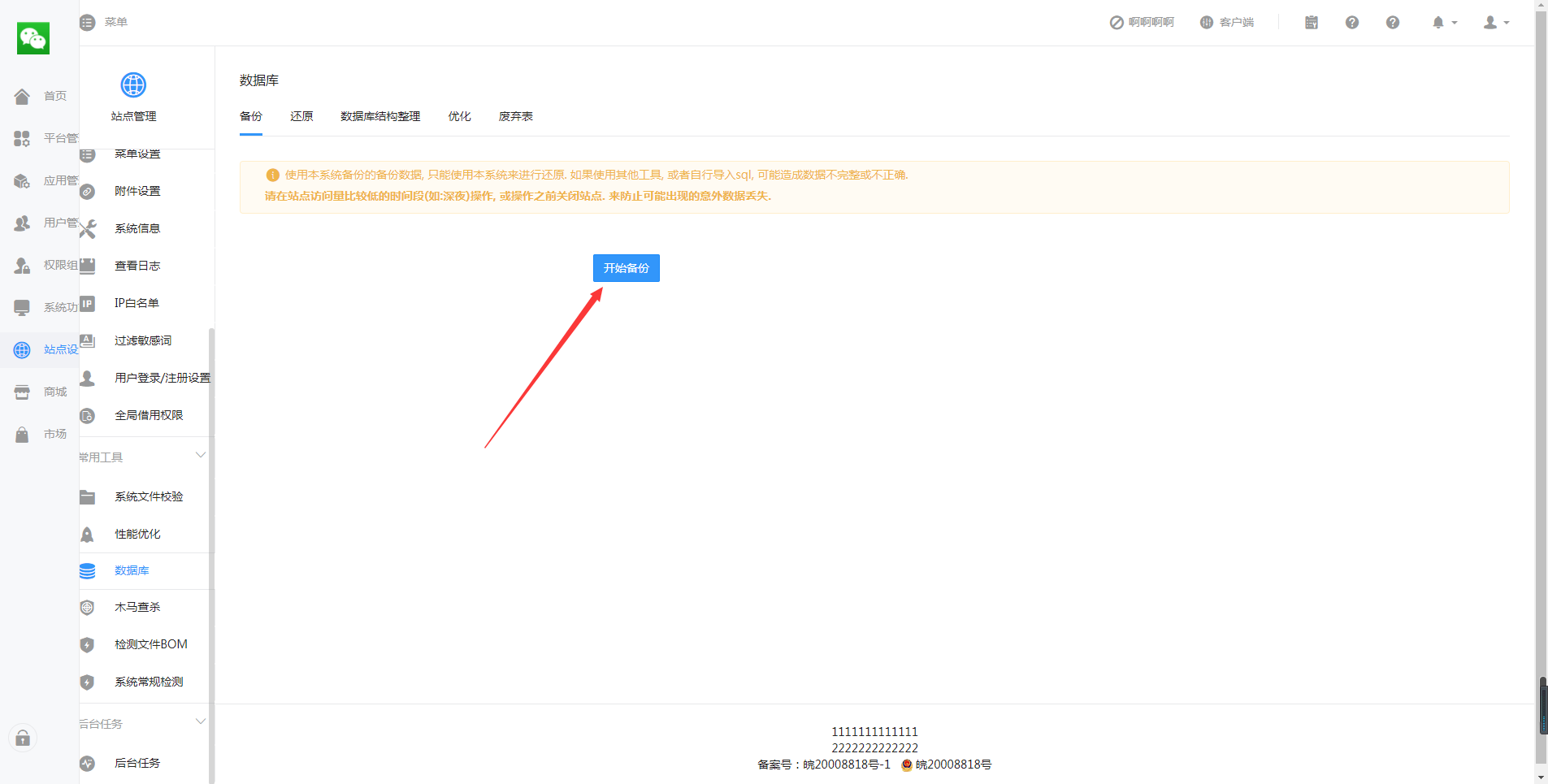Click the first help question mark icon

pyautogui.click(x=1352, y=23)
